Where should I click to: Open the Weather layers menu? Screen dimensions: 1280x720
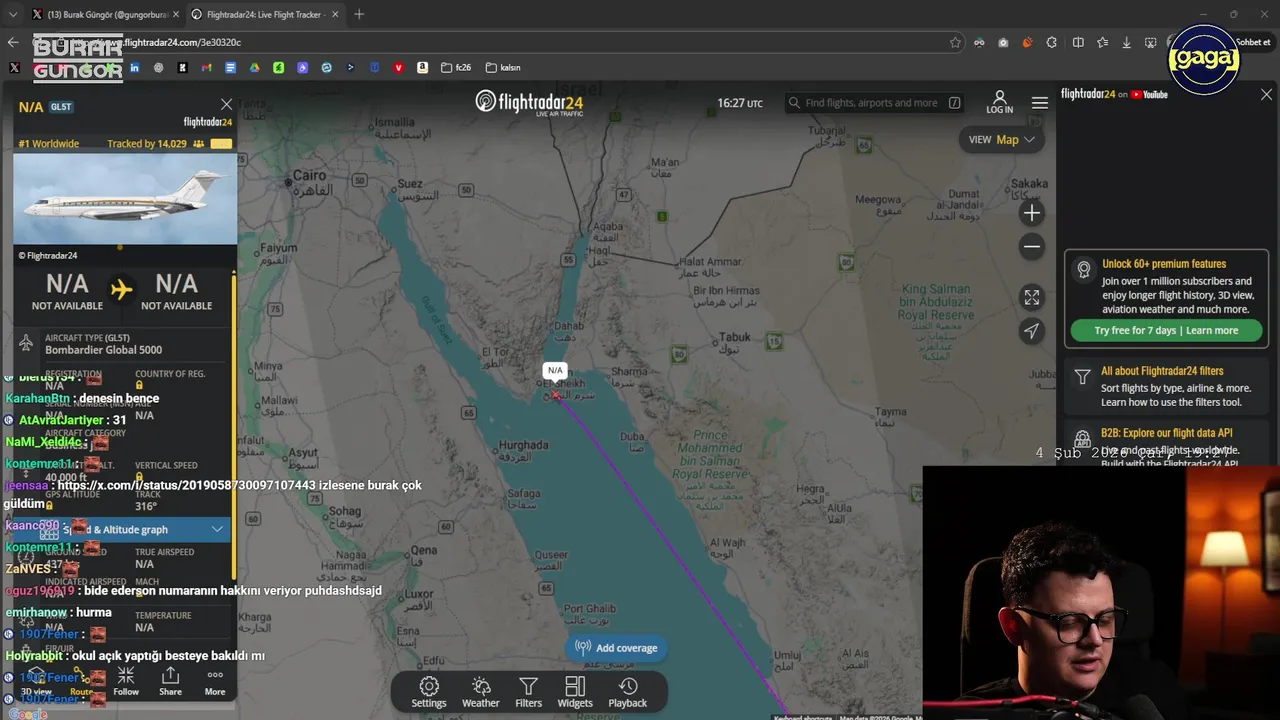pyautogui.click(x=480, y=692)
